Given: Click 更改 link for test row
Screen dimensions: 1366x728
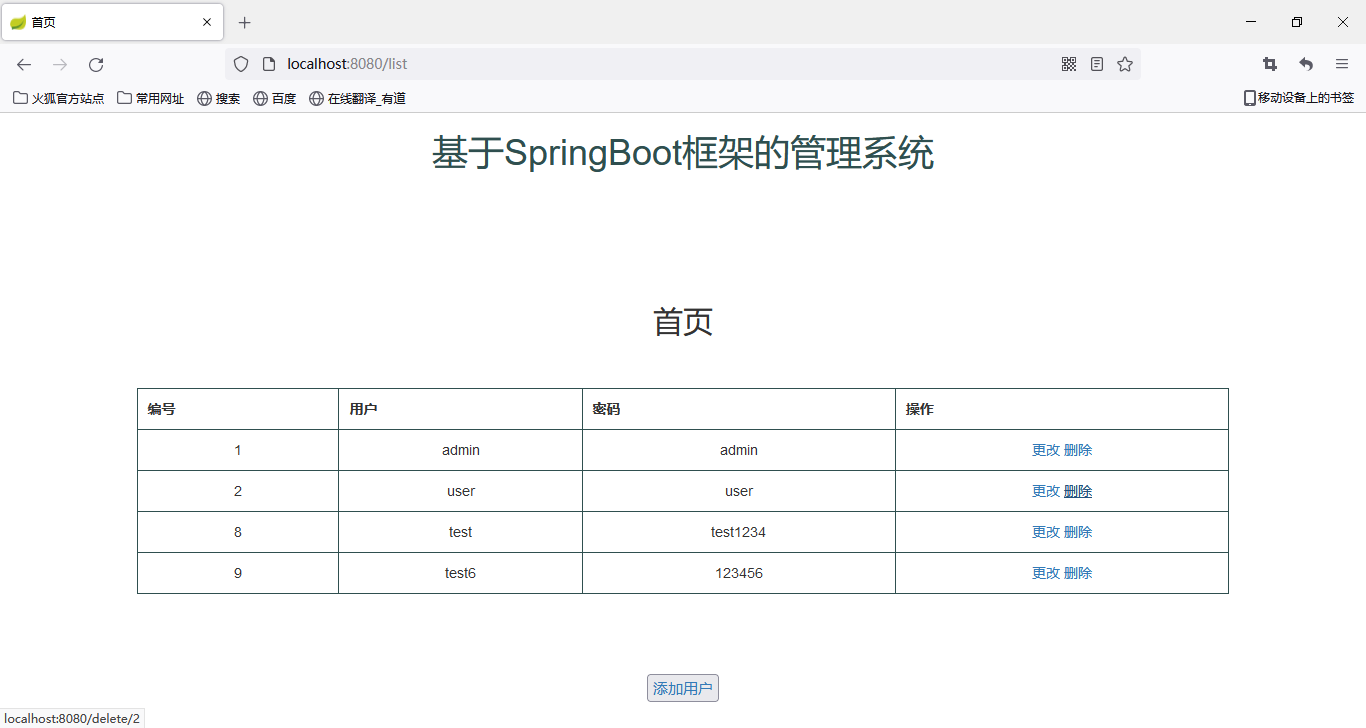Looking at the screenshot, I should coord(1046,532).
